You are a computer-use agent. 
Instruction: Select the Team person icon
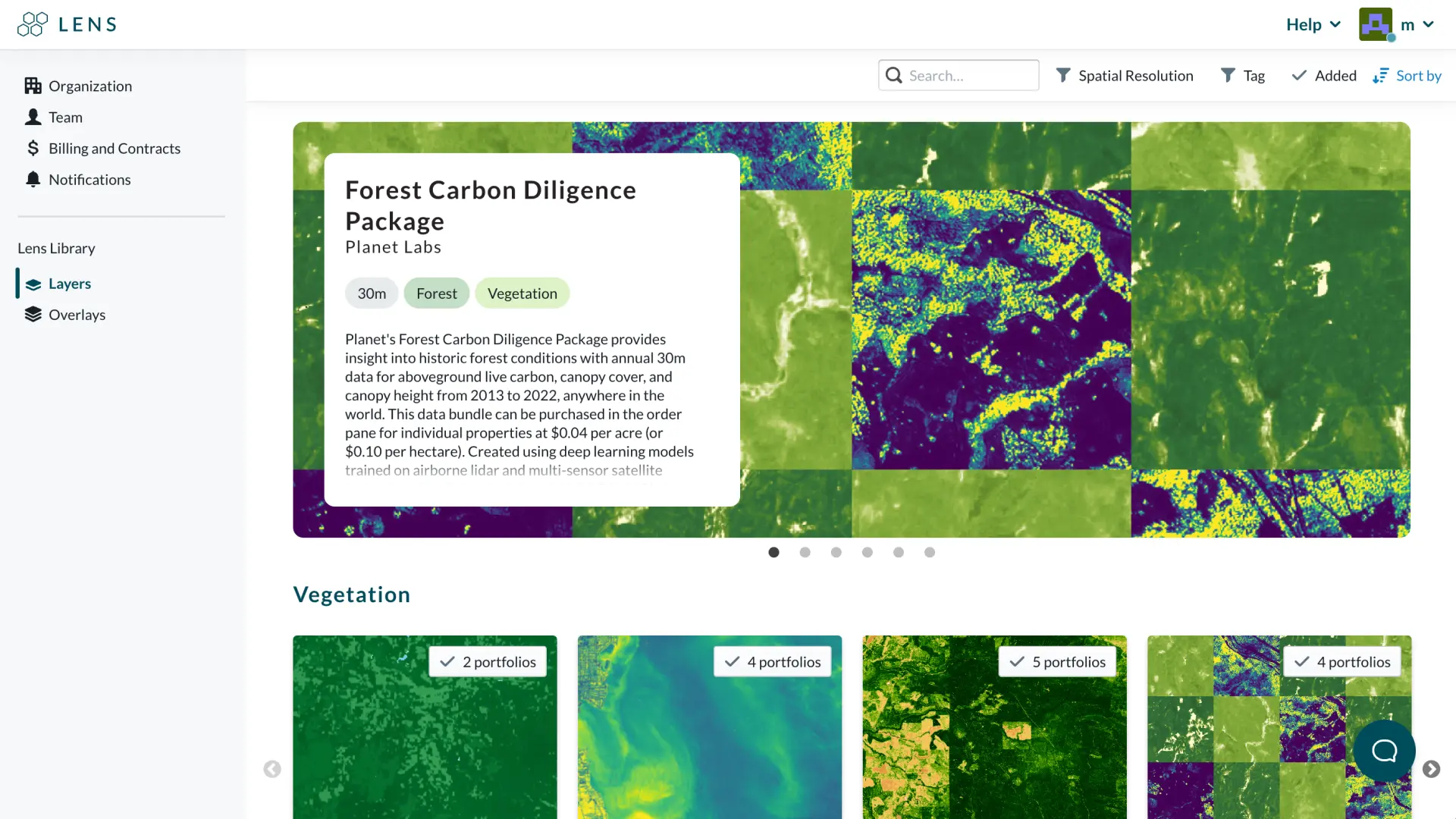pyautogui.click(x=33, y=117)
